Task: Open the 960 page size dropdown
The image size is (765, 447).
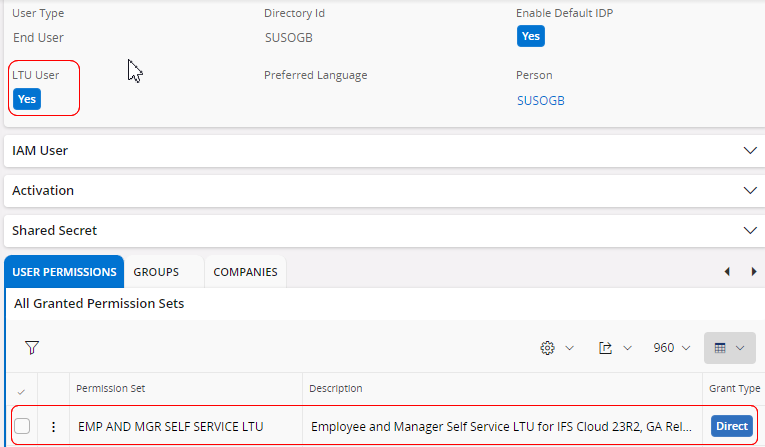Action: pyautogui.click(x=671, y=348)
